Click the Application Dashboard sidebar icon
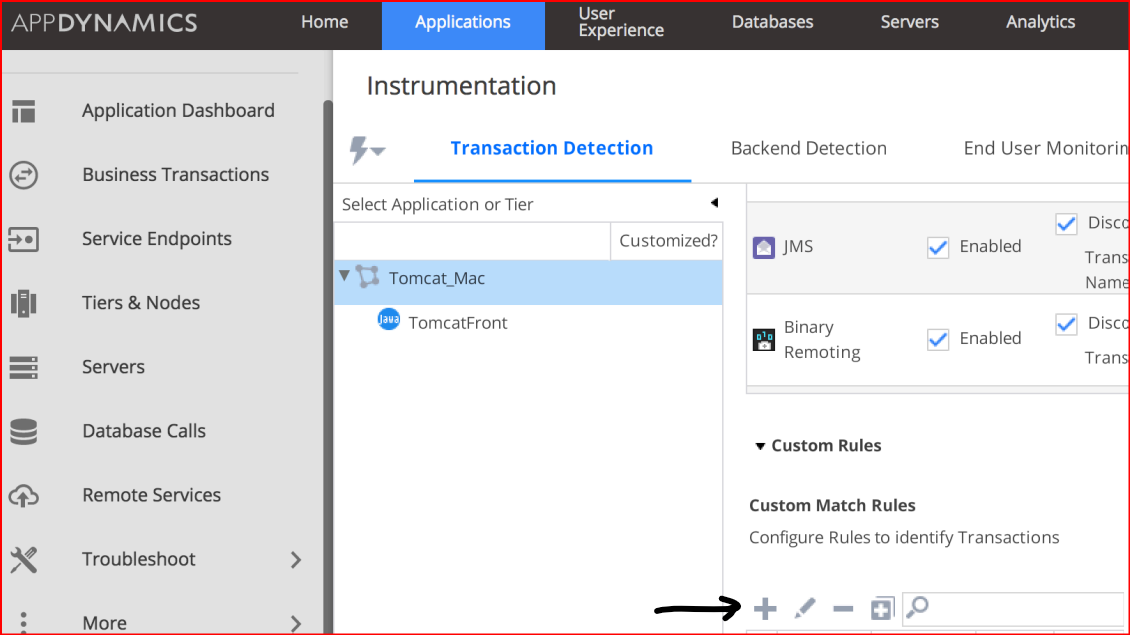The width and height of the screenshot is (1130, 635). click(x=23, y=111)
